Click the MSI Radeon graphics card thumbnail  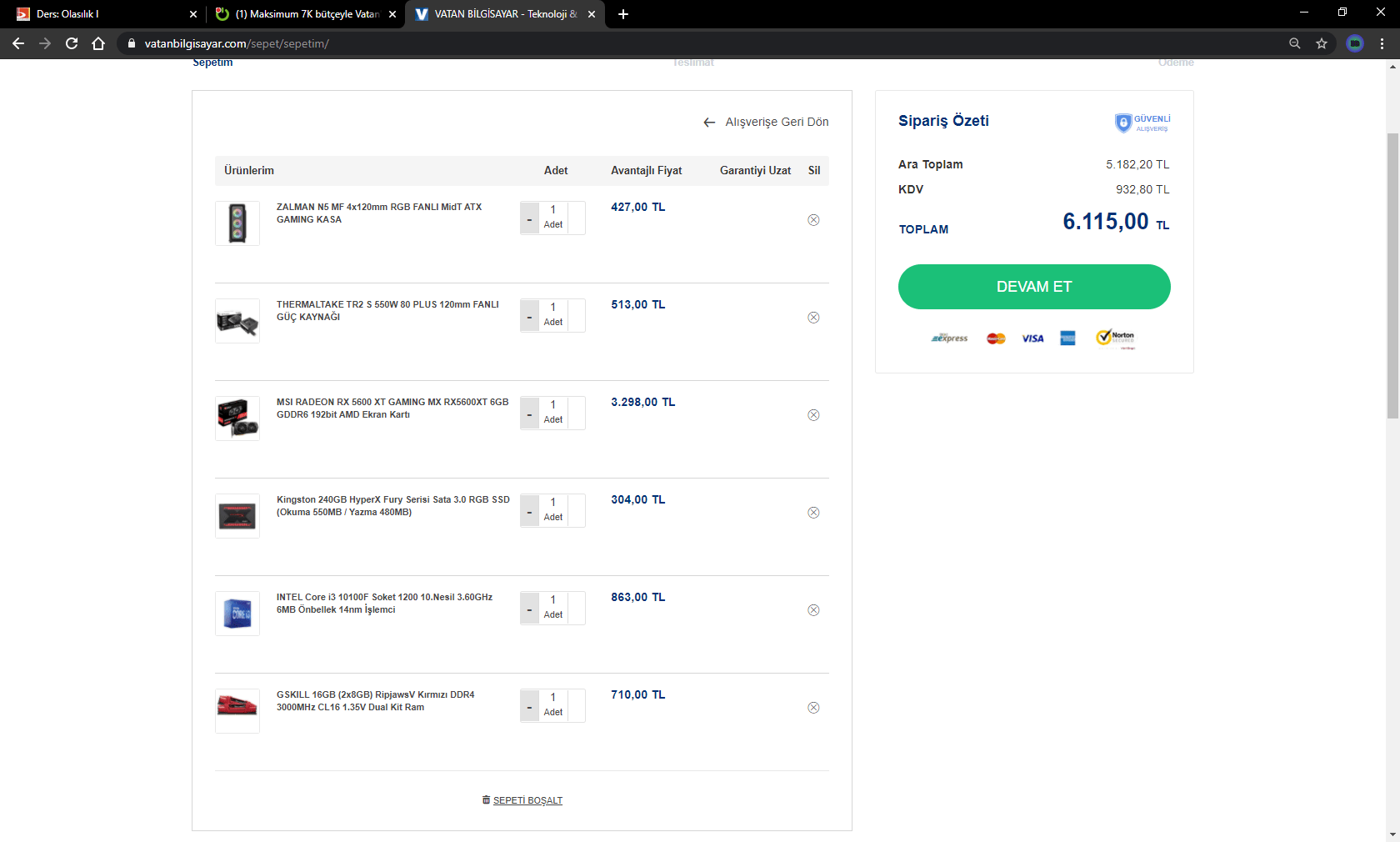[x=237, y=418]
